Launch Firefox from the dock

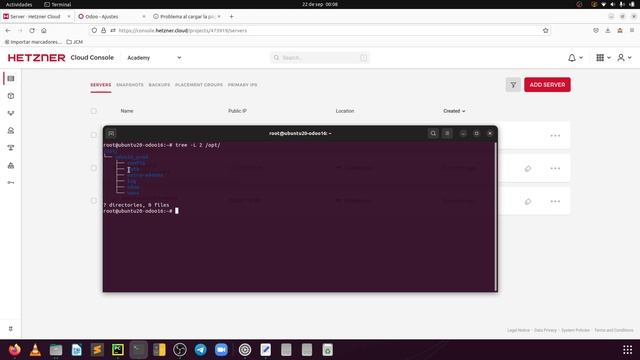pyautogui.click(x=15, y=350)
